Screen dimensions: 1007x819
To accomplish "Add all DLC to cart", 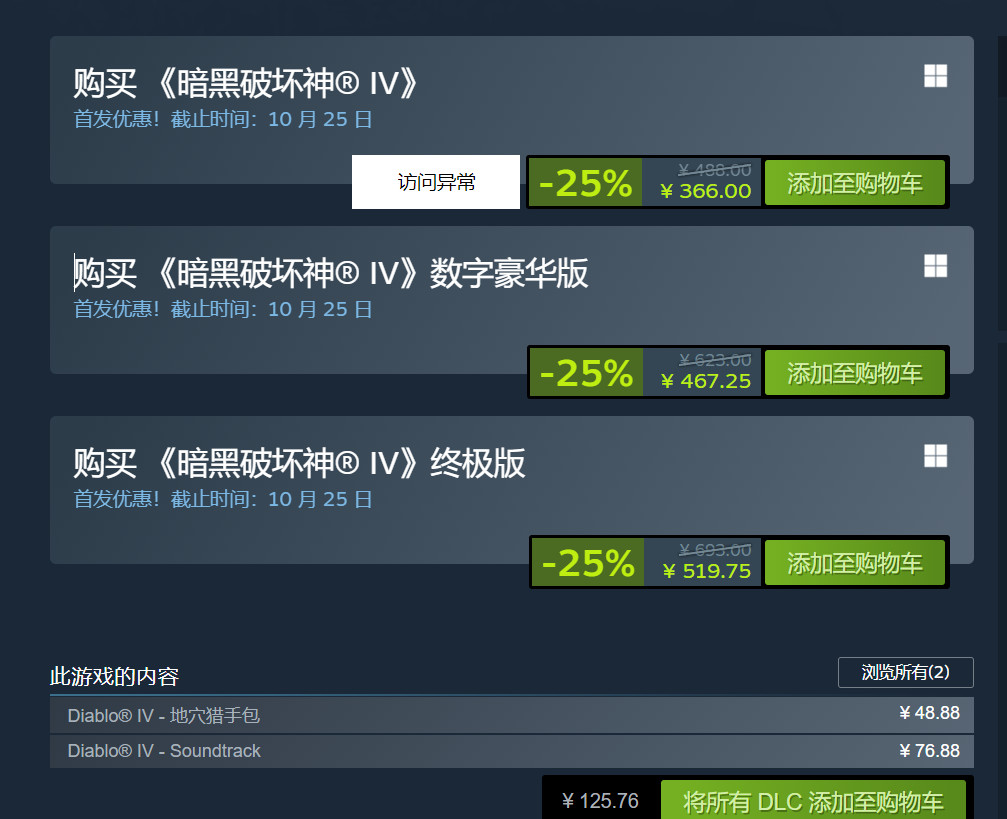I will tap(813, 800).
